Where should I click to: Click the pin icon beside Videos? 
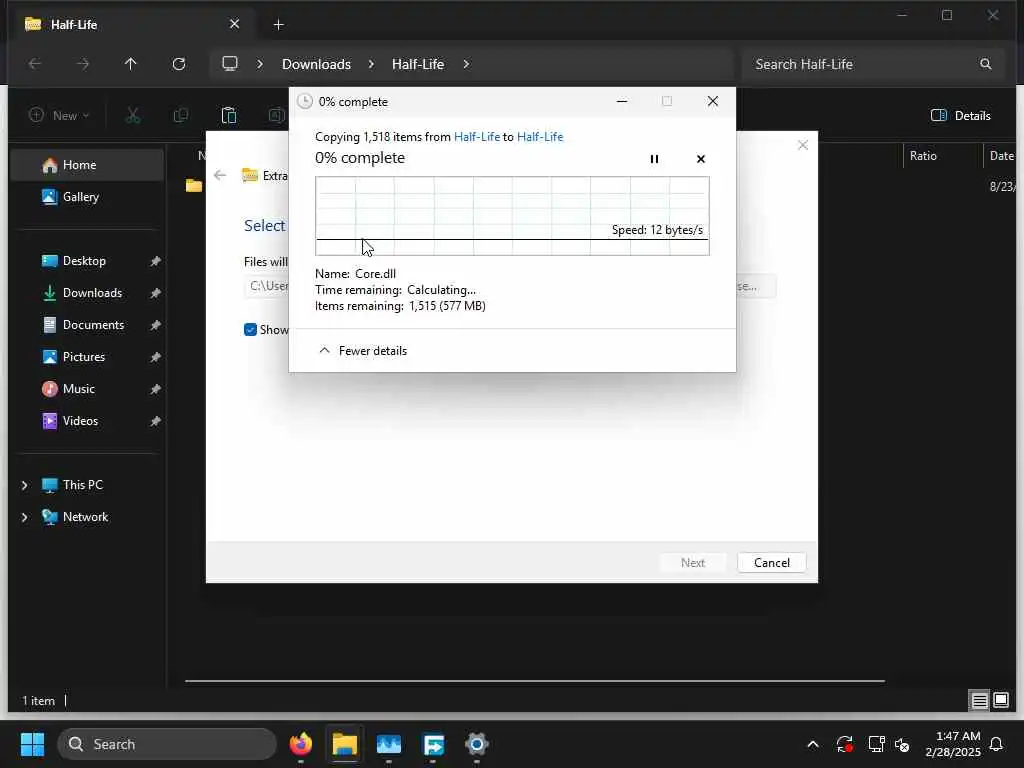(x=155, y=421)
